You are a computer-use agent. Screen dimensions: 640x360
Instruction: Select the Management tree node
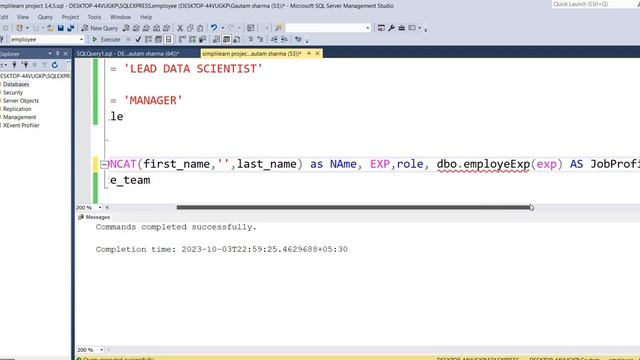[x=19, y=117]
